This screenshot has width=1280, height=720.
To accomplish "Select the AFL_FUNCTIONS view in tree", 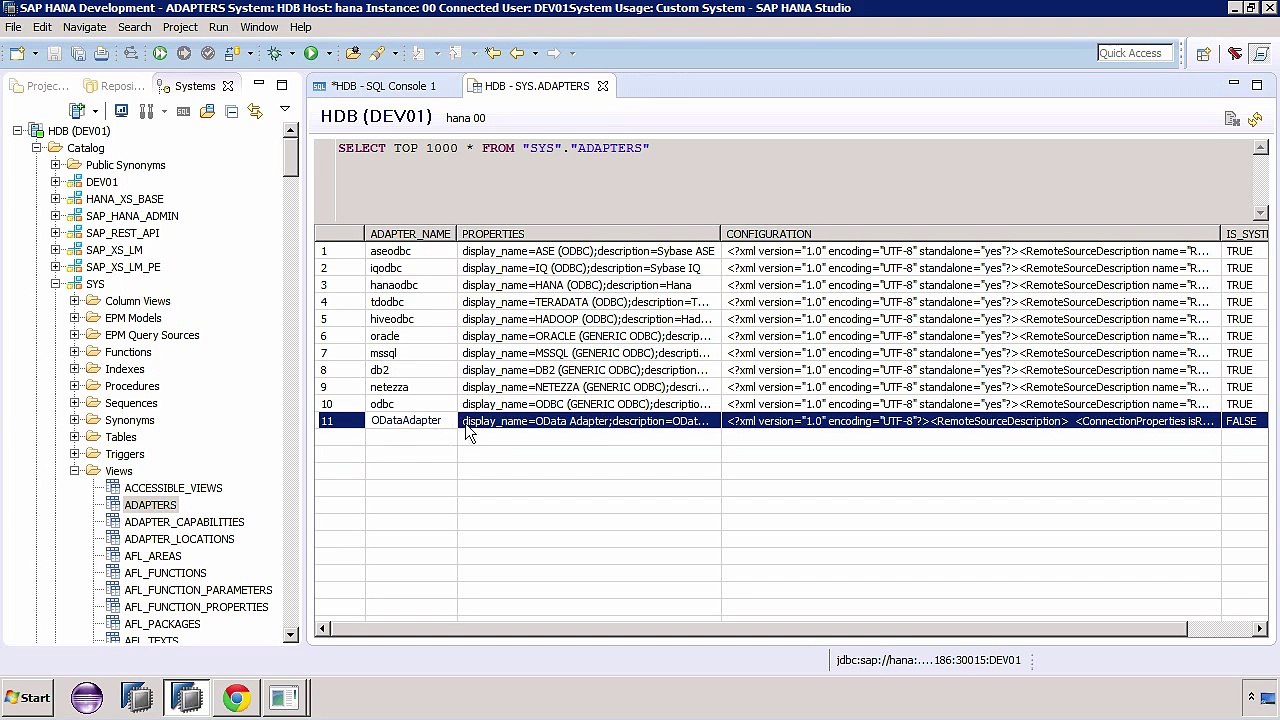I will point(165,573).
